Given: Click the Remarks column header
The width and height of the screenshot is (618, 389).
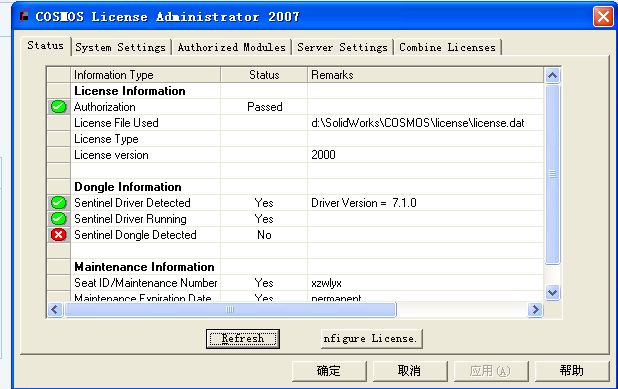Looking at the screenshot, I should point(425,75).
